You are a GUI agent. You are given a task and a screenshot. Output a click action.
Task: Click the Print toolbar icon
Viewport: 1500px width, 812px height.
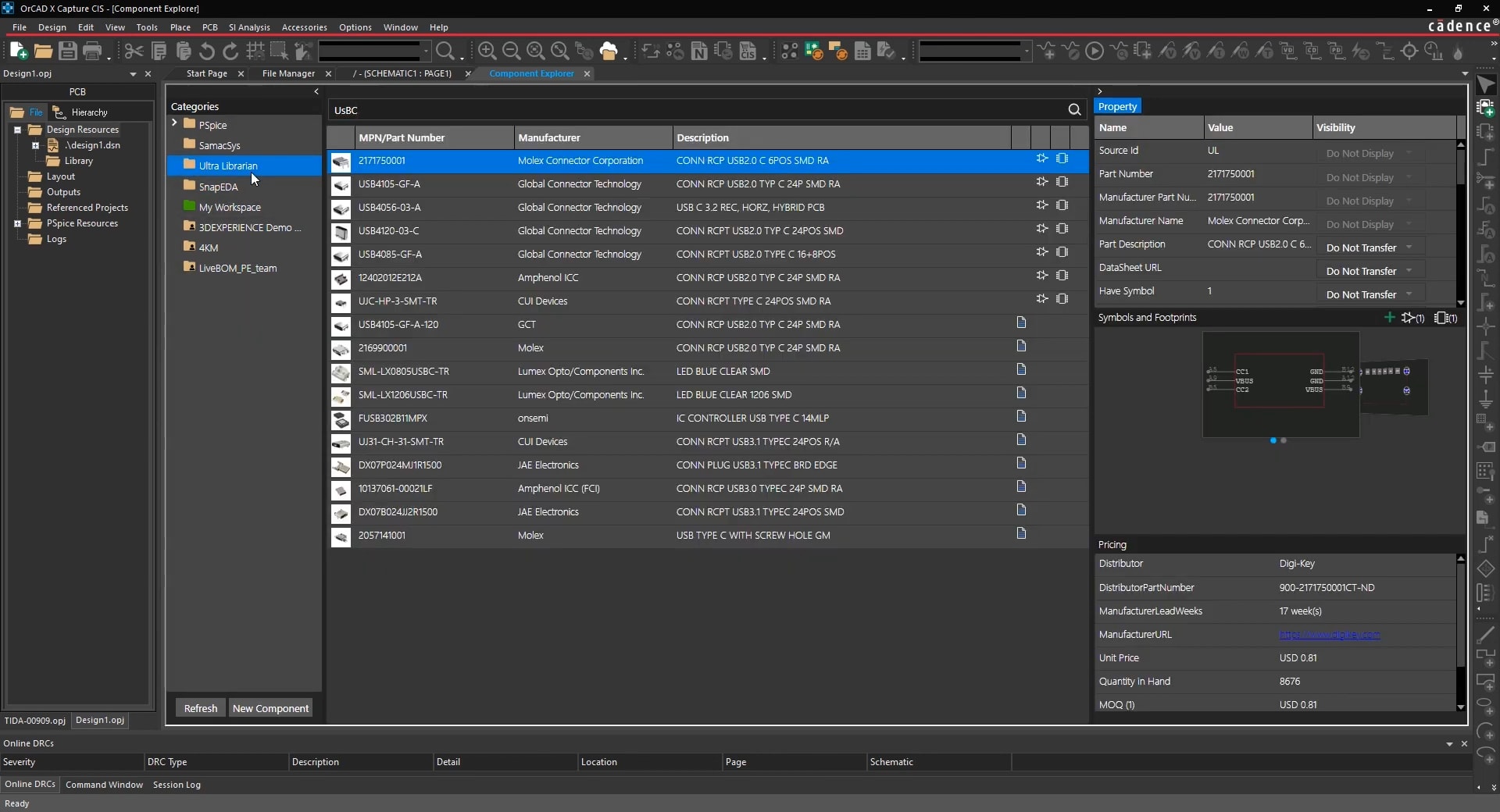(92, 52)
